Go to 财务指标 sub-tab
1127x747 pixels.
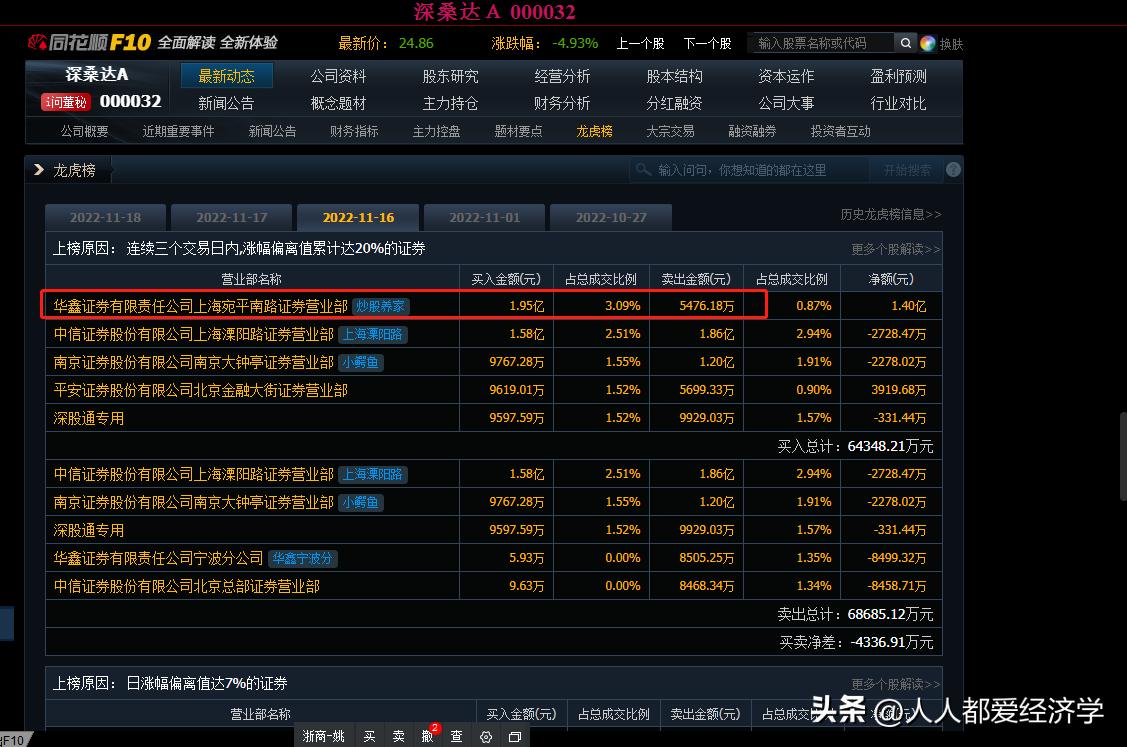tap(354, 132)
